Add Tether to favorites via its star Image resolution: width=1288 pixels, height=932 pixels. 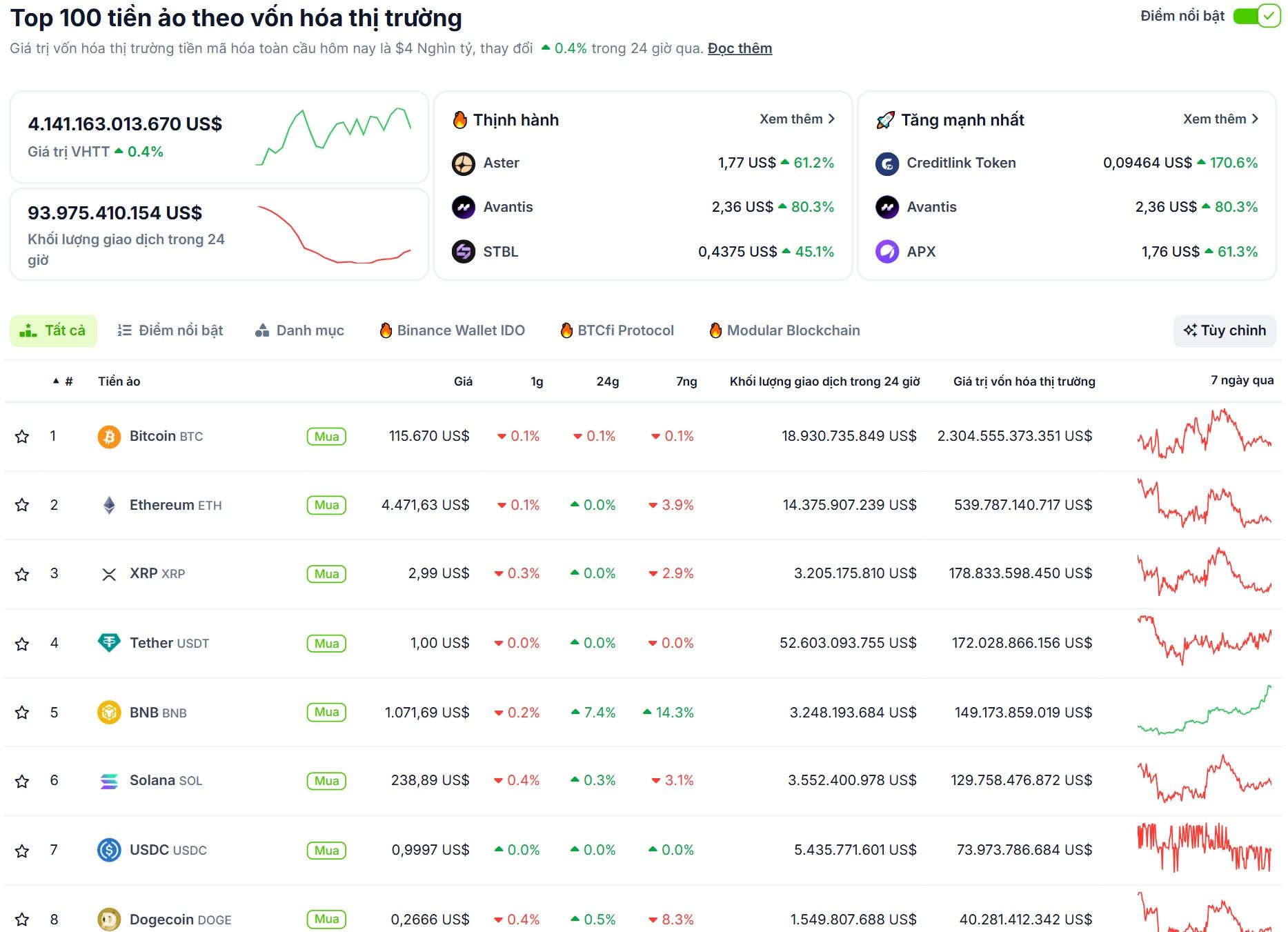(23, 643)
